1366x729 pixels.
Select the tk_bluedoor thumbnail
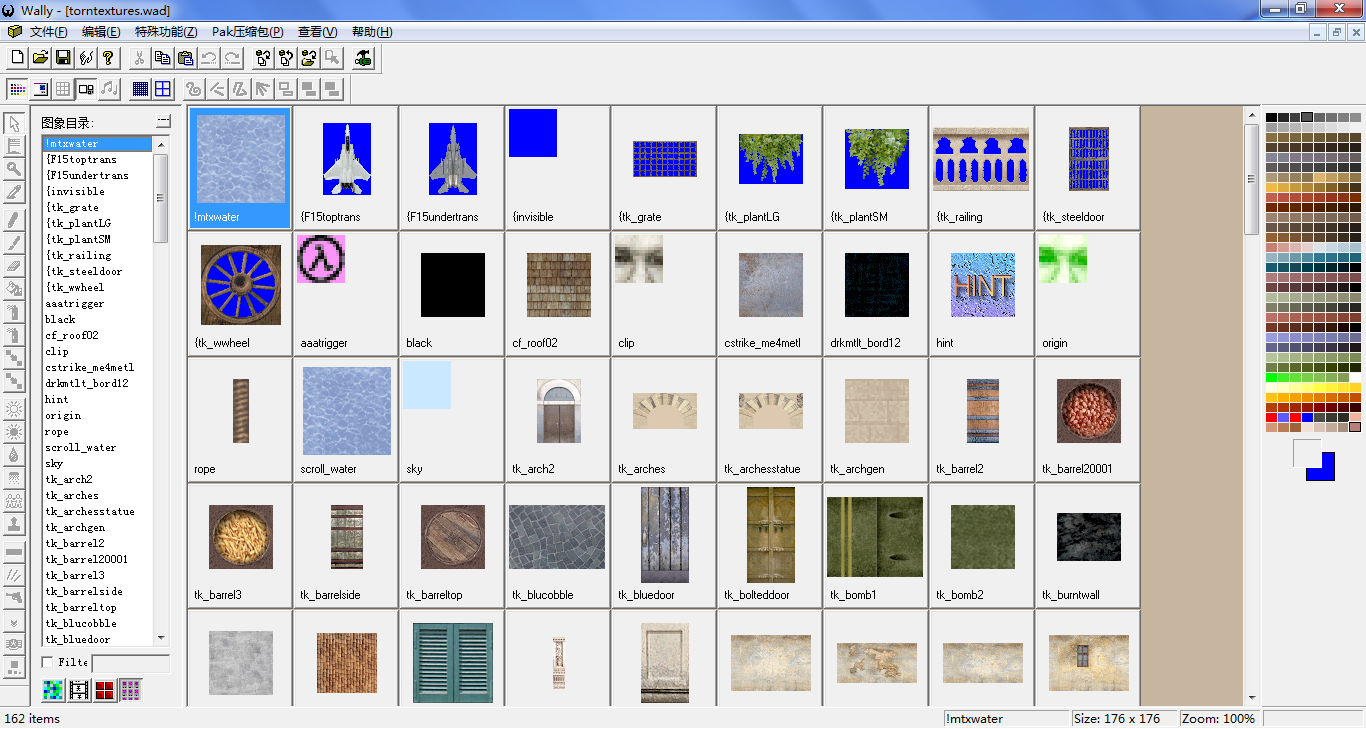[664, 545]
